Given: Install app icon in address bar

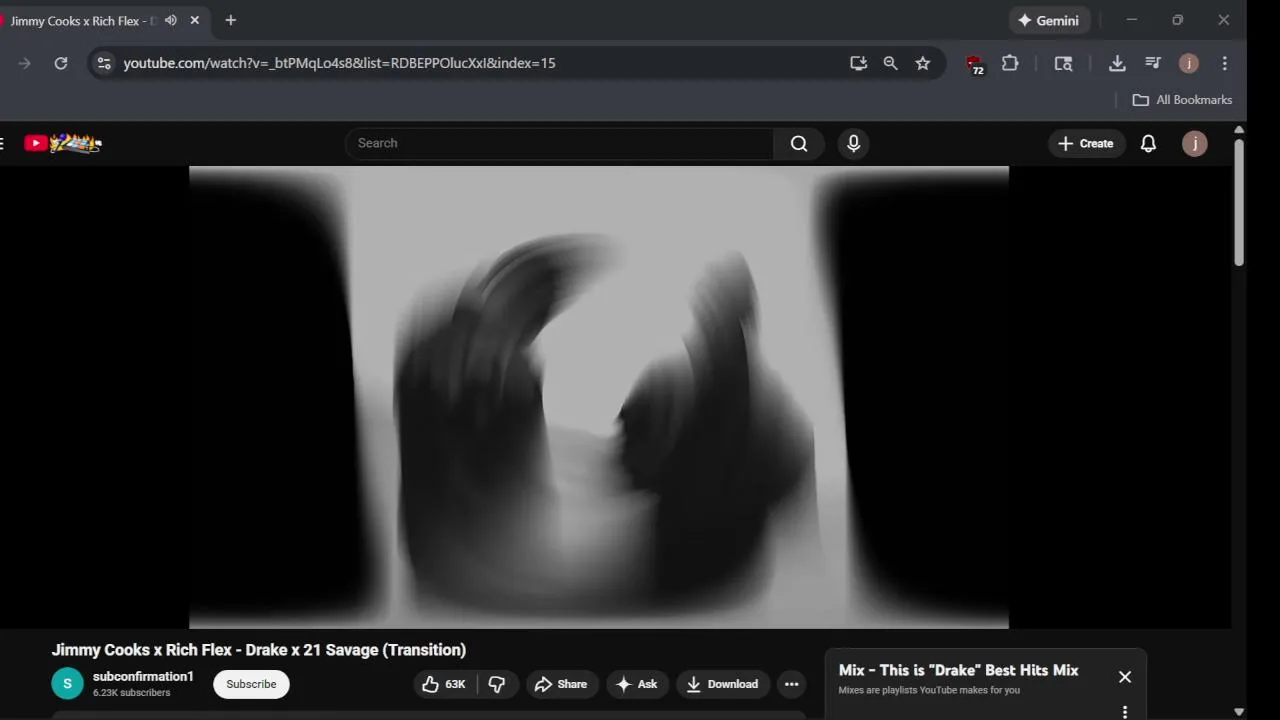Looking at the screenshot, I should pos(858,63).
